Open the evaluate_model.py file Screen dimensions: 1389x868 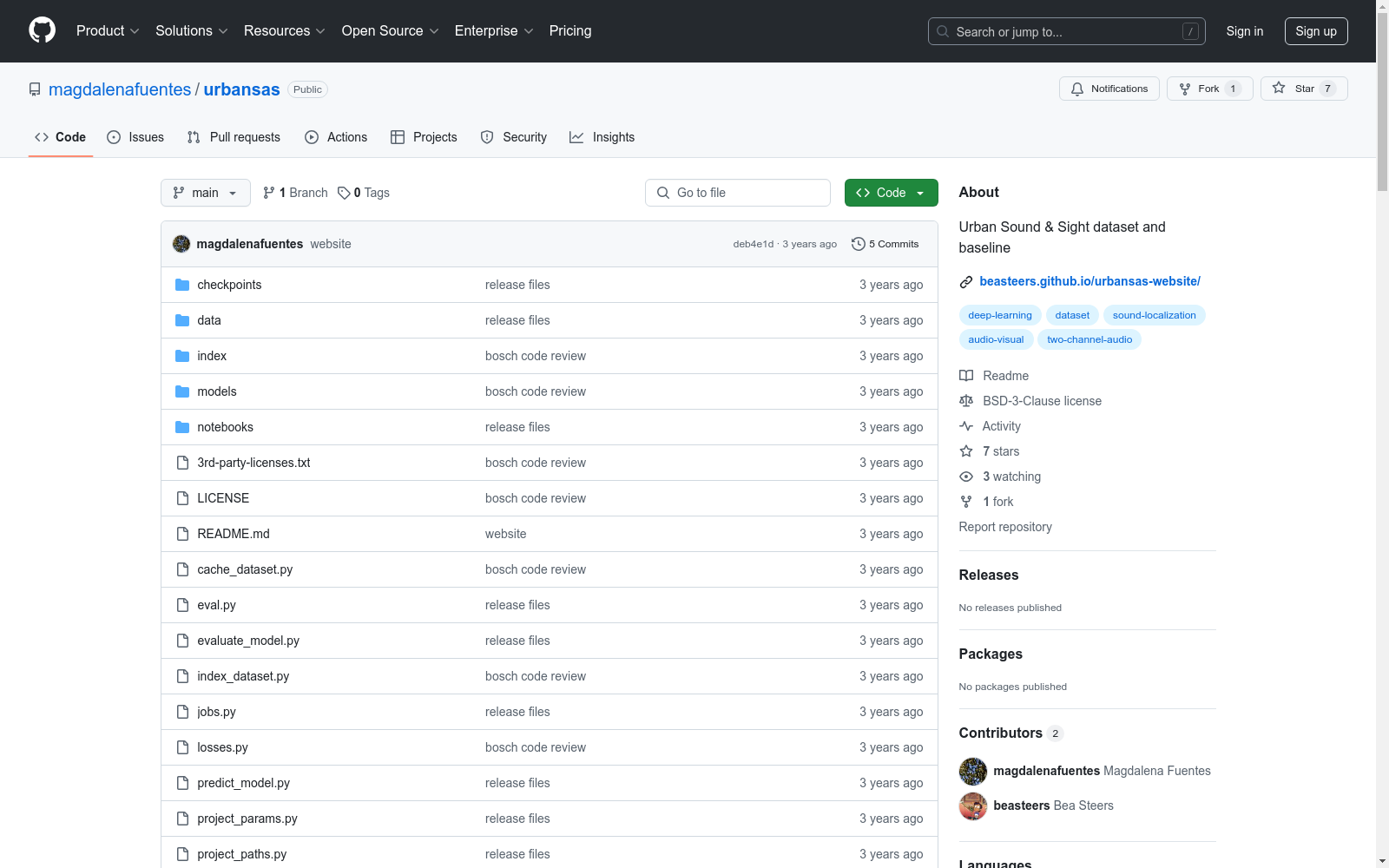coord(248,641)
